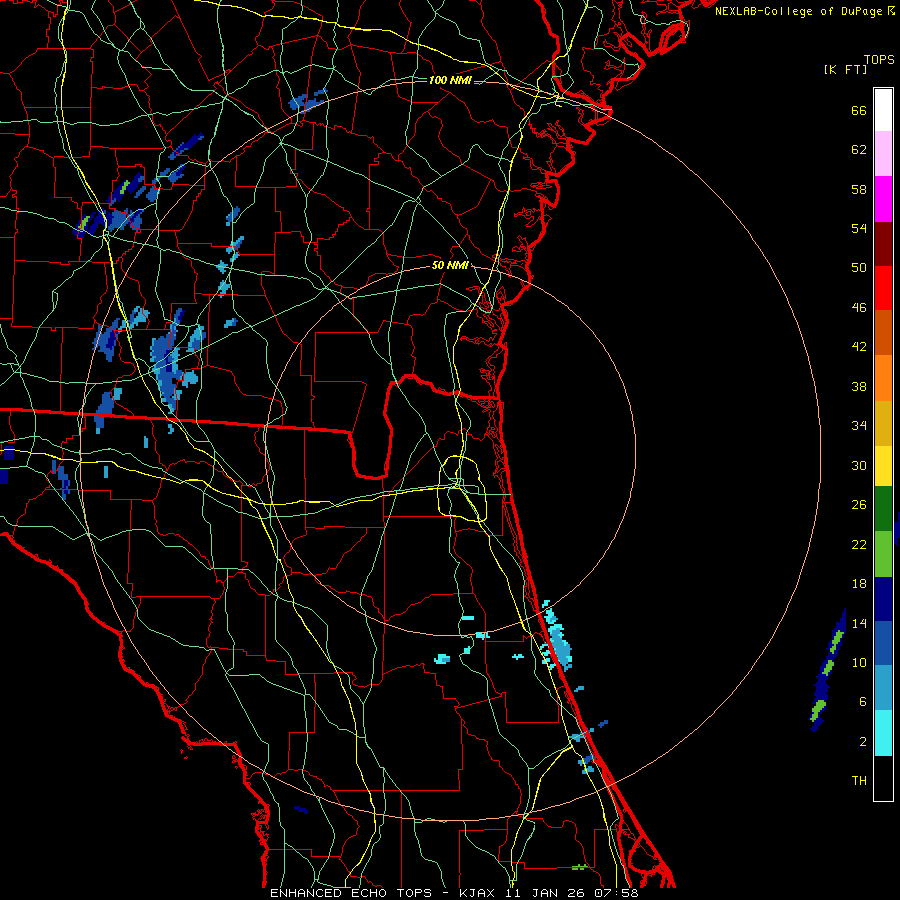Viewport: 900px width, 900px height.
Task: Click the light sky-blue legend swatch
Action: coord(883,688)
